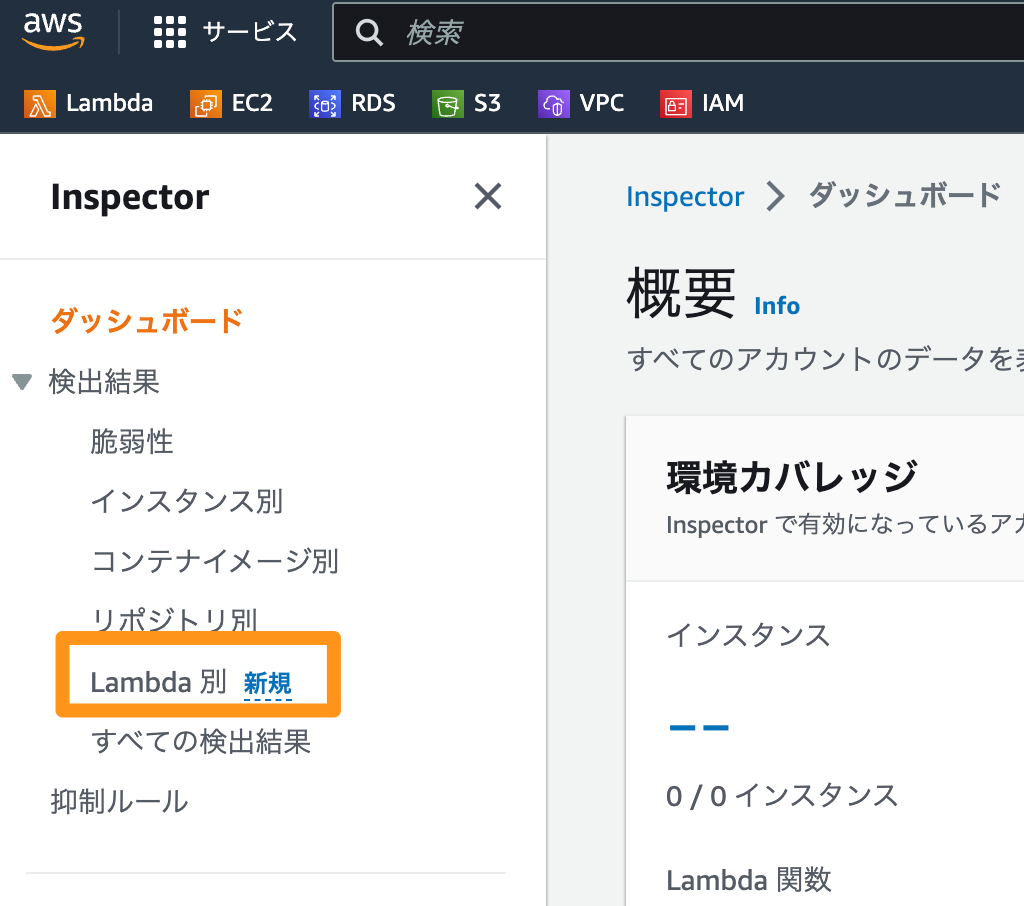
Task: Open コンテナイメージ別 findings
Action: pyautogui.click(x=215, y=561)
